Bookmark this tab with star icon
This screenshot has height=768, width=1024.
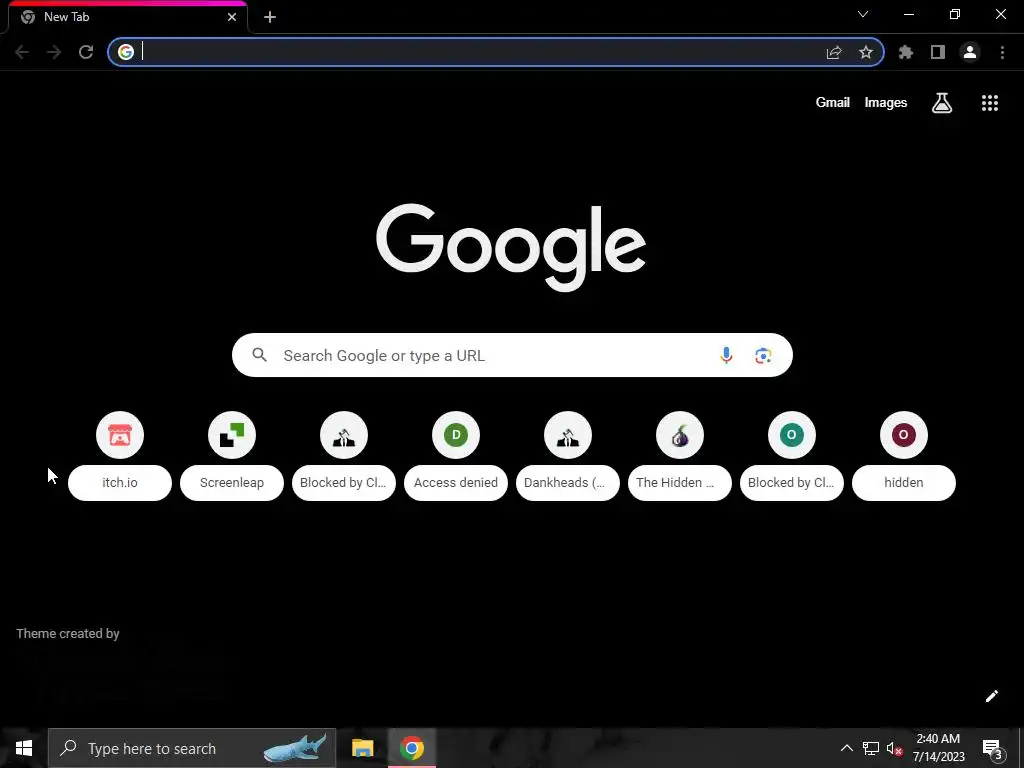tap(866, 52)
